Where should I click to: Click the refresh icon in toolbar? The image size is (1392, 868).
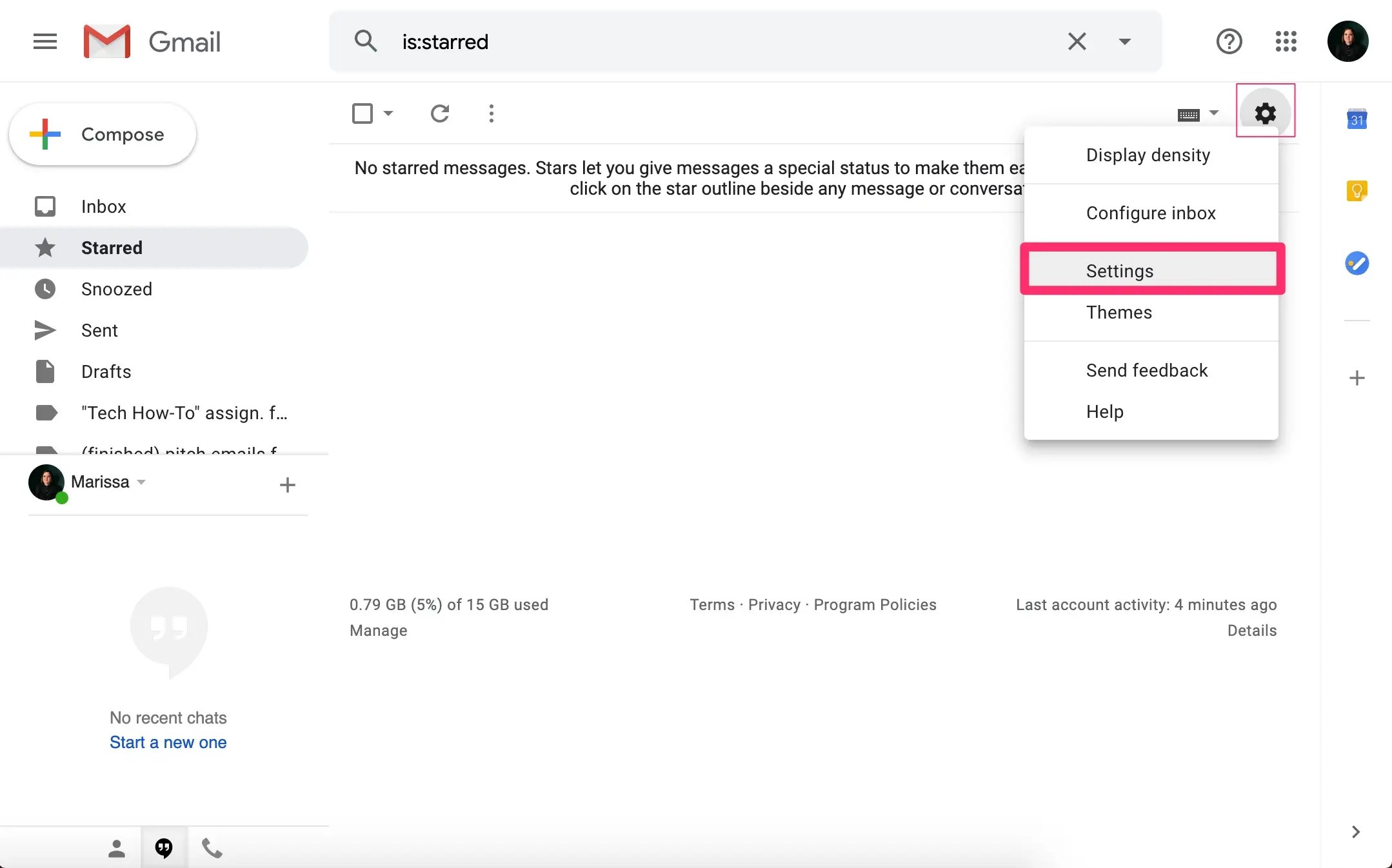(x=439, y=113)
